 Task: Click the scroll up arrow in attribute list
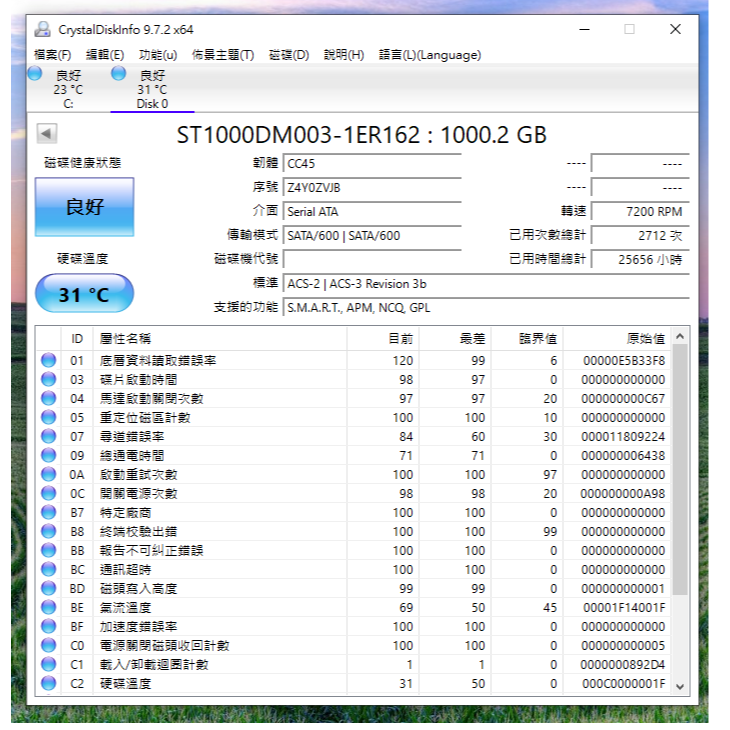coord(680,336)
